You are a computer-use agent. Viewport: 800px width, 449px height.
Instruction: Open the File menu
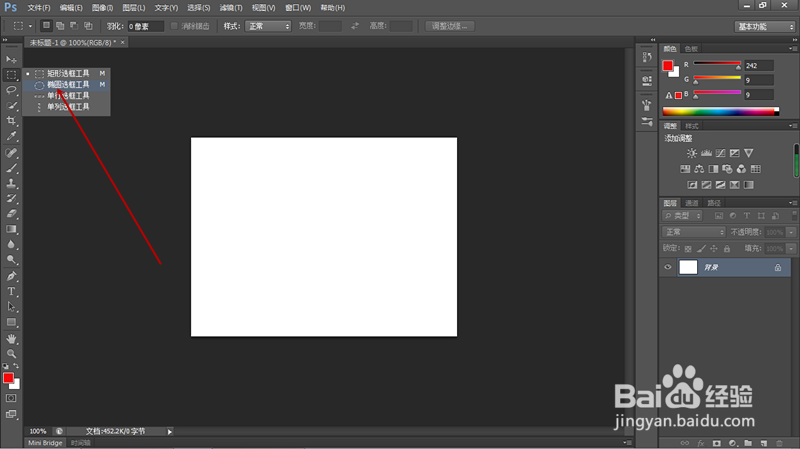pos(39,8)
